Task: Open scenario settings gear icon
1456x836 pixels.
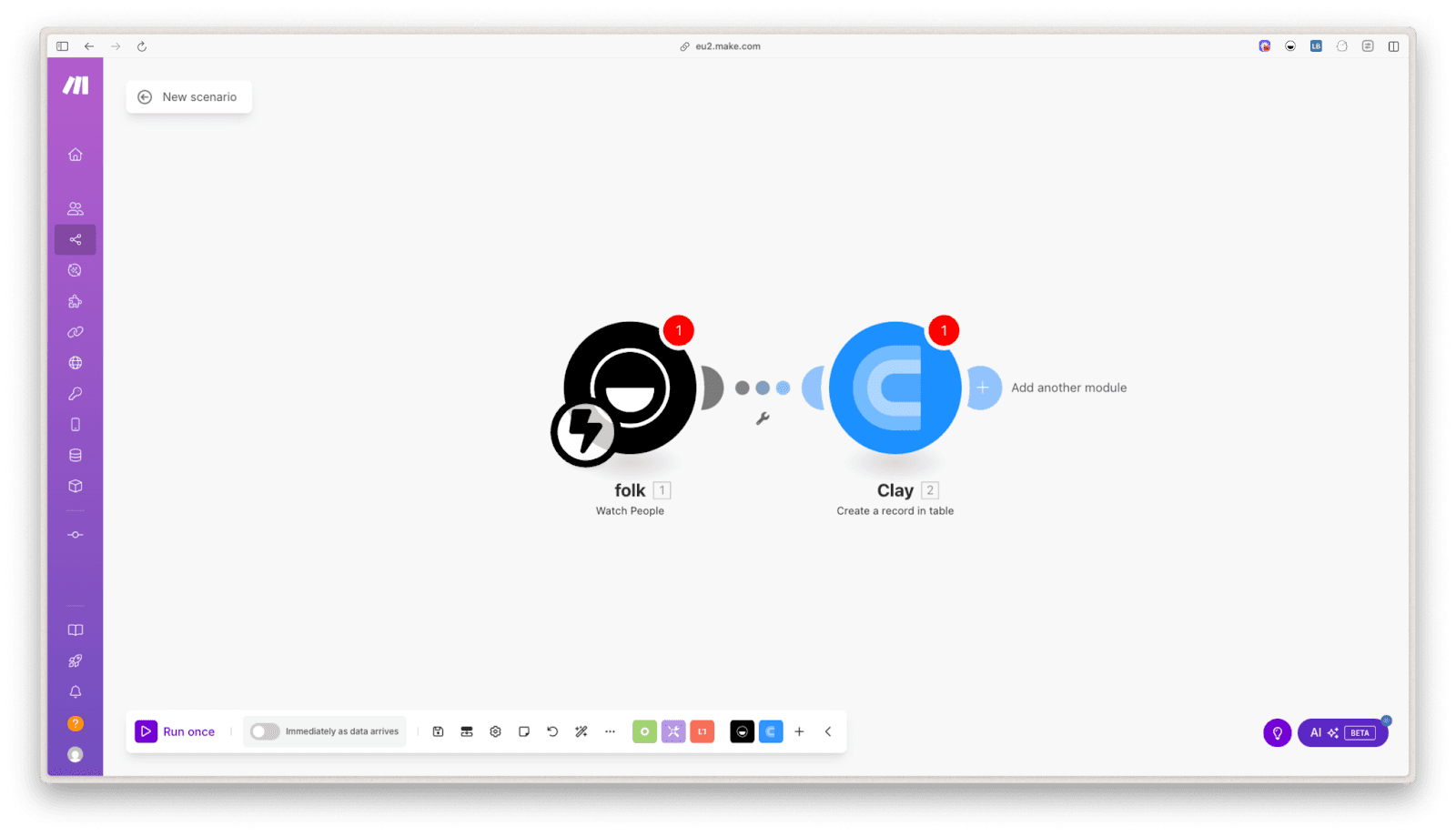Action: (x=495, y=731)
